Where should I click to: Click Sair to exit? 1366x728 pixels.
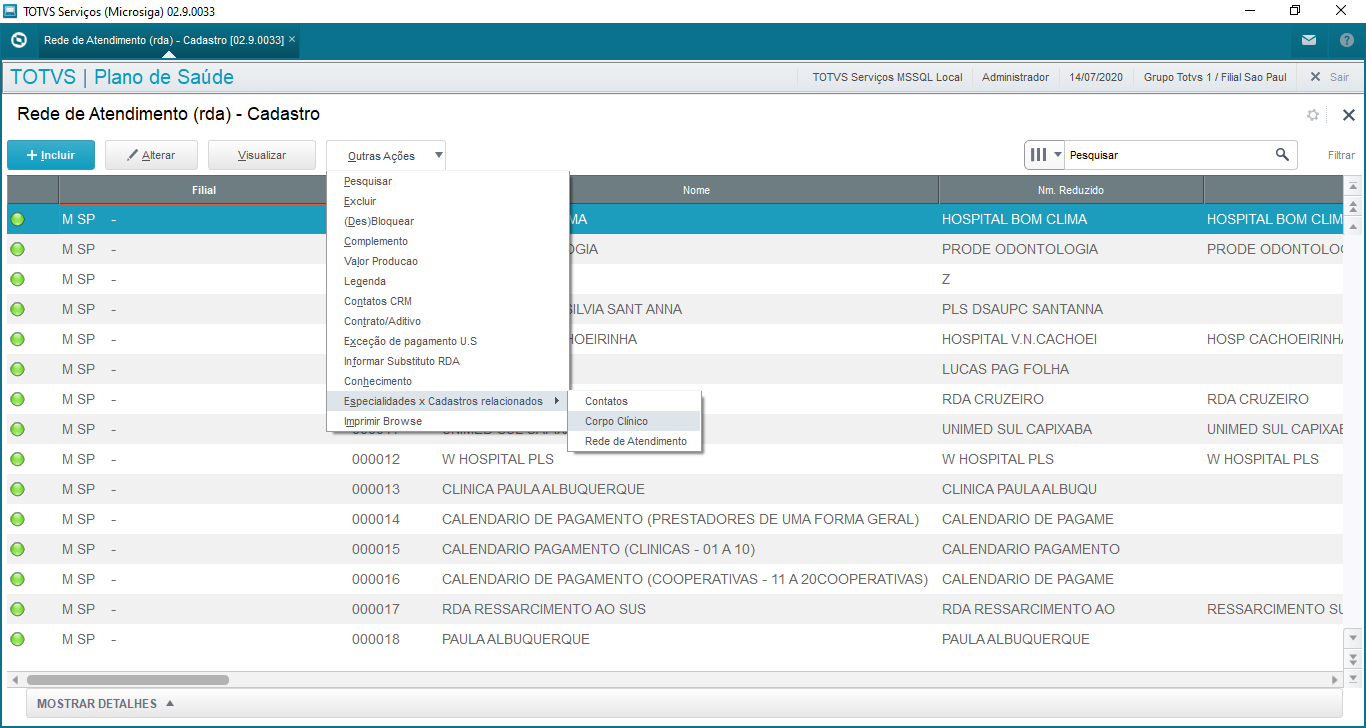[1330, 77]
